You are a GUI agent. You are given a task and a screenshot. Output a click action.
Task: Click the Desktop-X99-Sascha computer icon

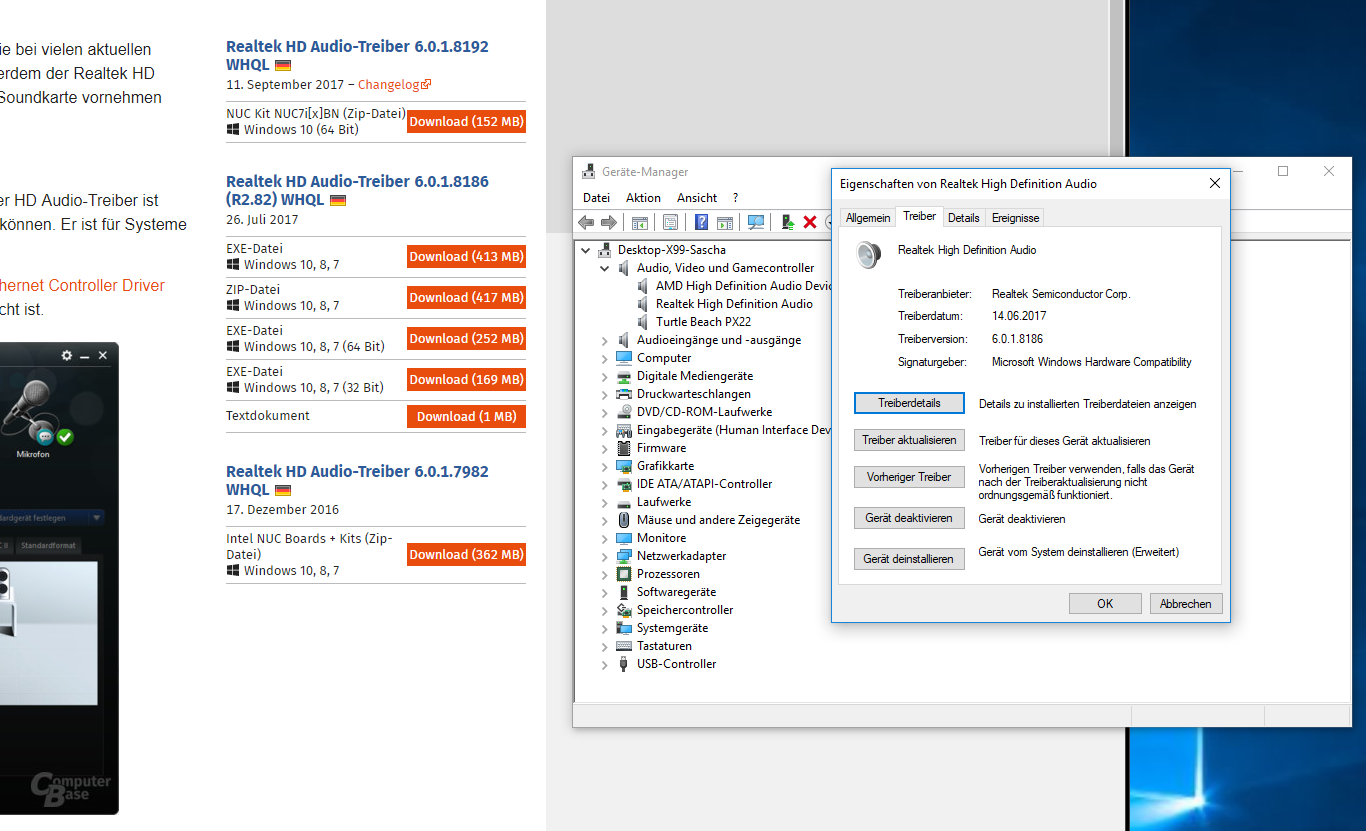pos(605,250)
